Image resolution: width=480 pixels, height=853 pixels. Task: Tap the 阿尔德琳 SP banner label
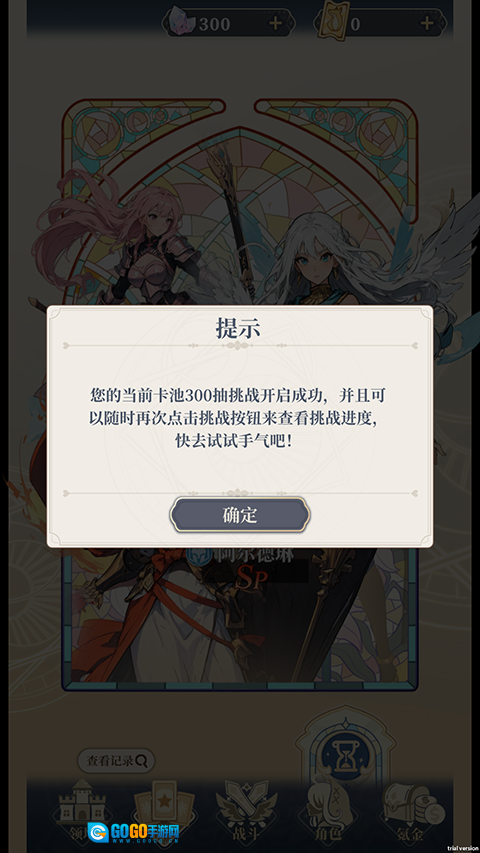pos(255,568)
